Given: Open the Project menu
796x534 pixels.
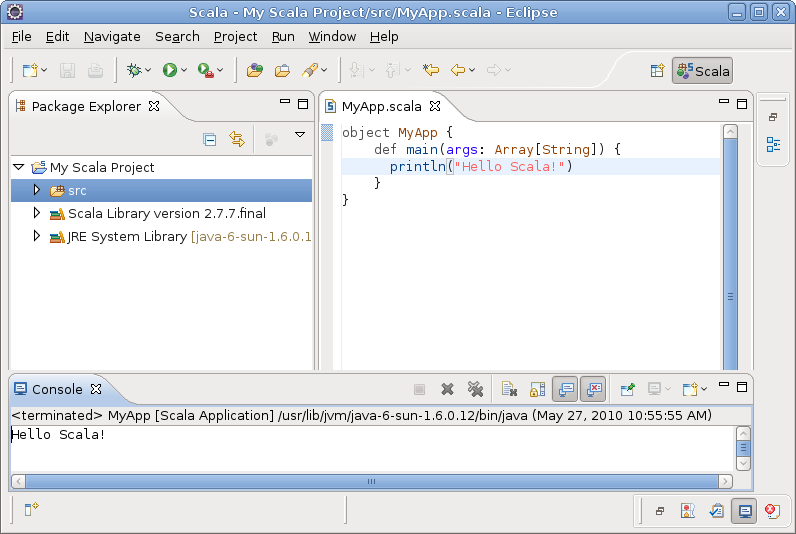Looking at the screenshot, I should point(236,37).
